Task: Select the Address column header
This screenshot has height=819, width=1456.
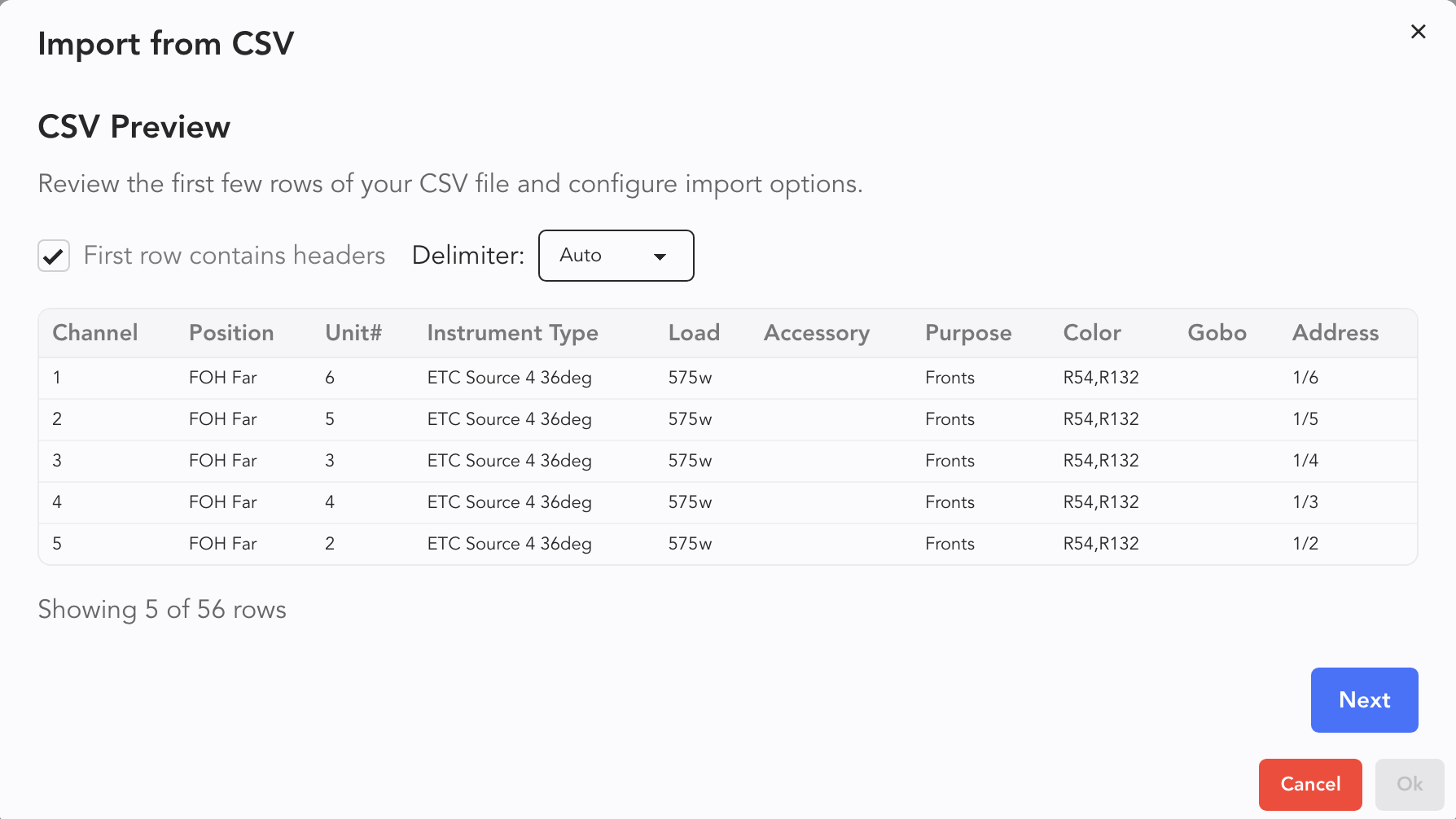Action: click(x=1335, y=333)
